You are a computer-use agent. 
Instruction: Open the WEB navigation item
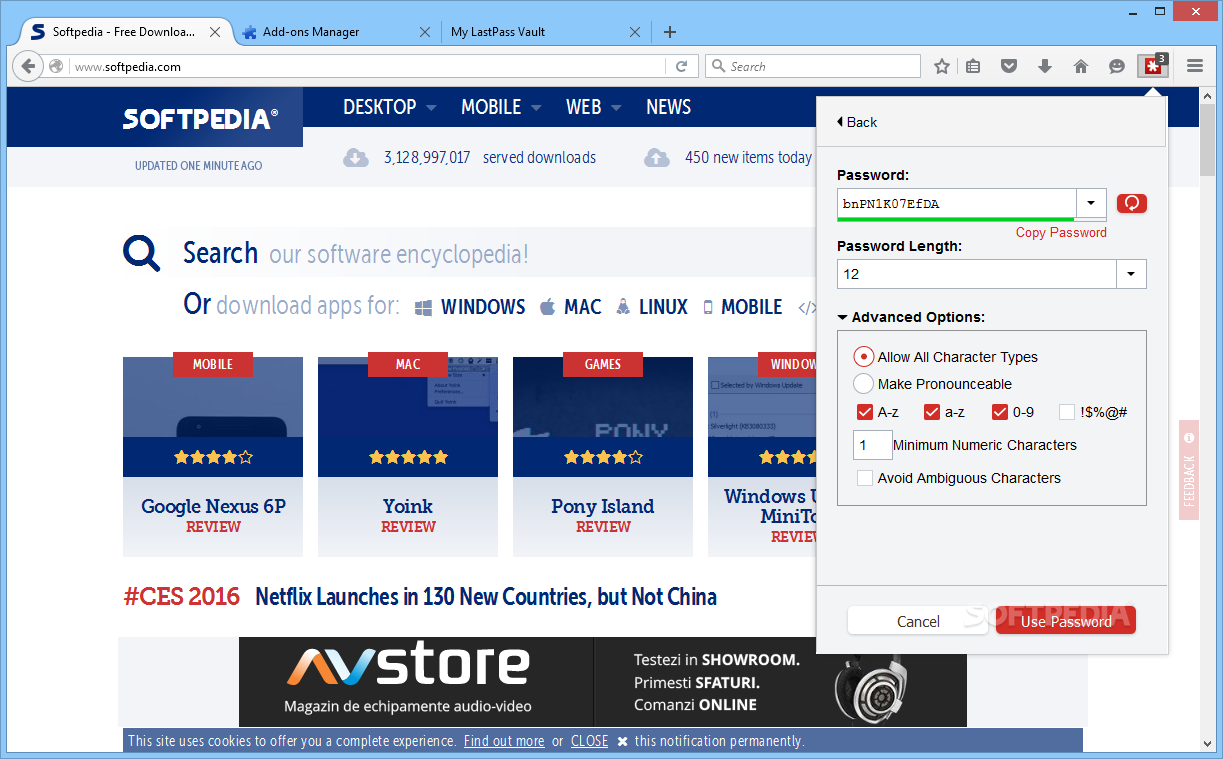[x=584, y=107]
